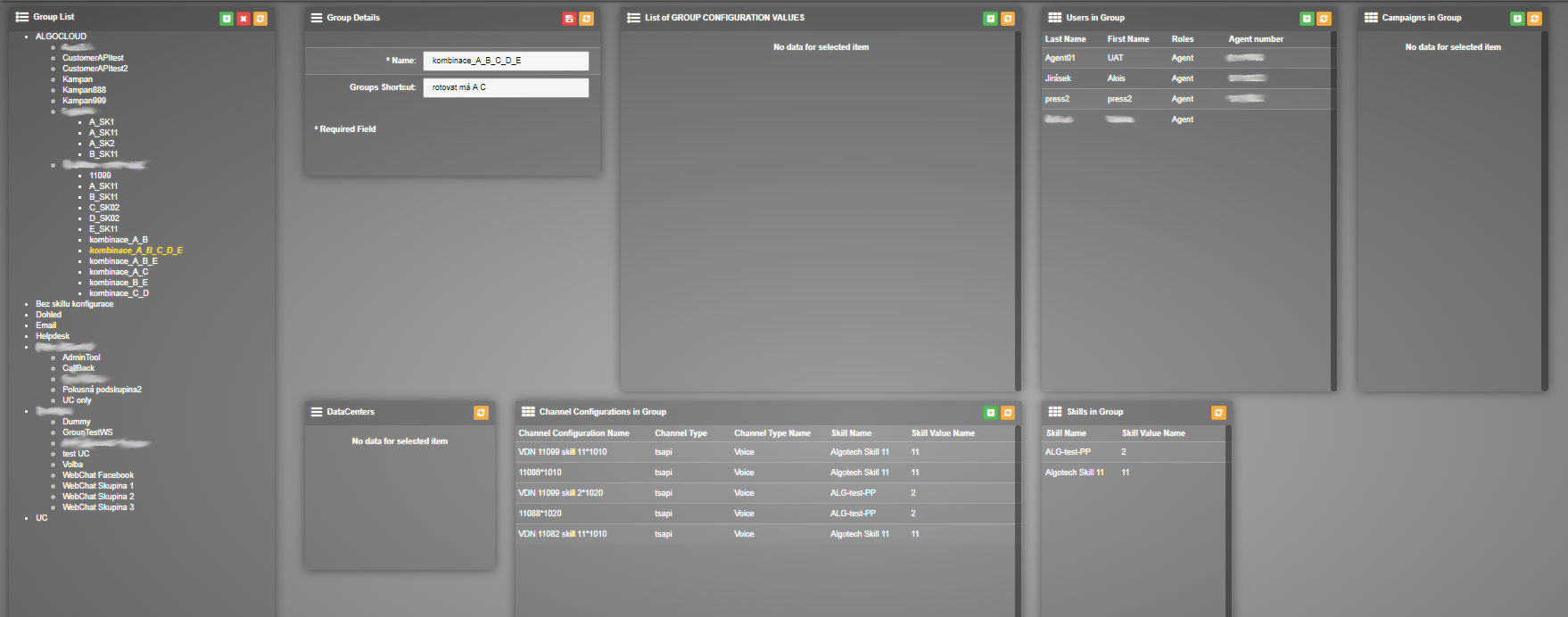Delete the selected group via red X
This screenshot has height=617, width=1568.
(243, 19)
